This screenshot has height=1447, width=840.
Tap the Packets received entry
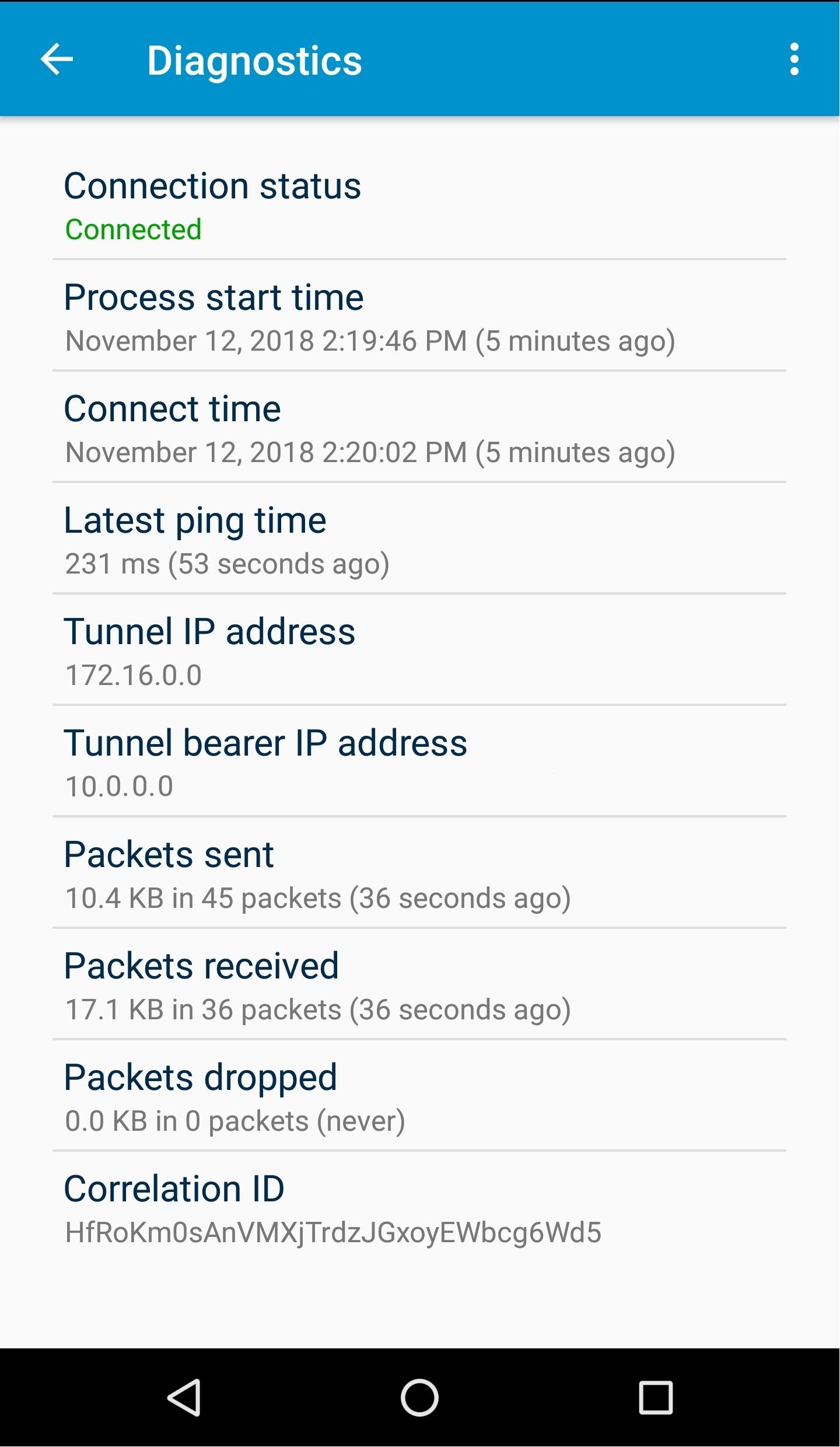point(419,985)
